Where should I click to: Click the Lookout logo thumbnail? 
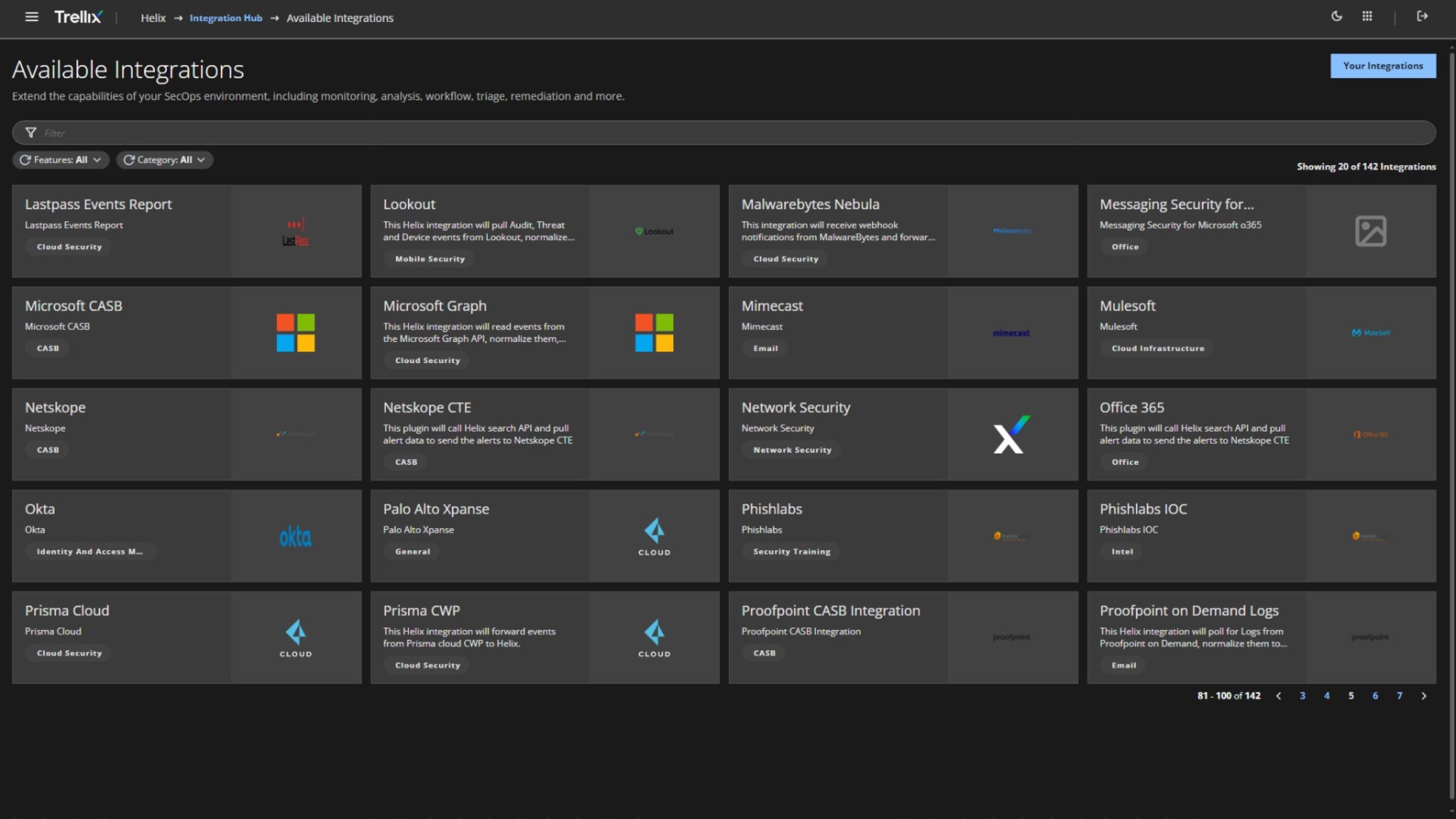click(x=654, y=231)
